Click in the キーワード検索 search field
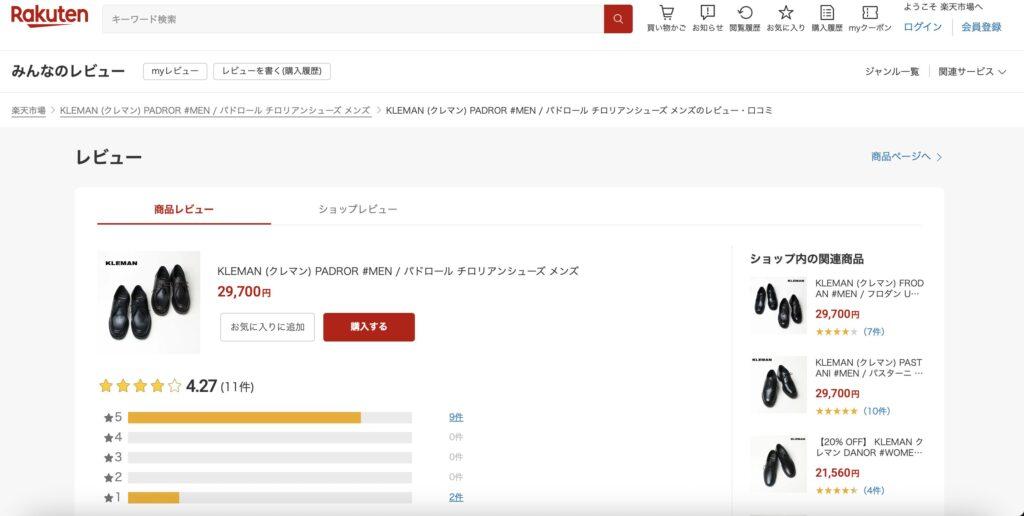1024x516 pixels. click(353, 19)
